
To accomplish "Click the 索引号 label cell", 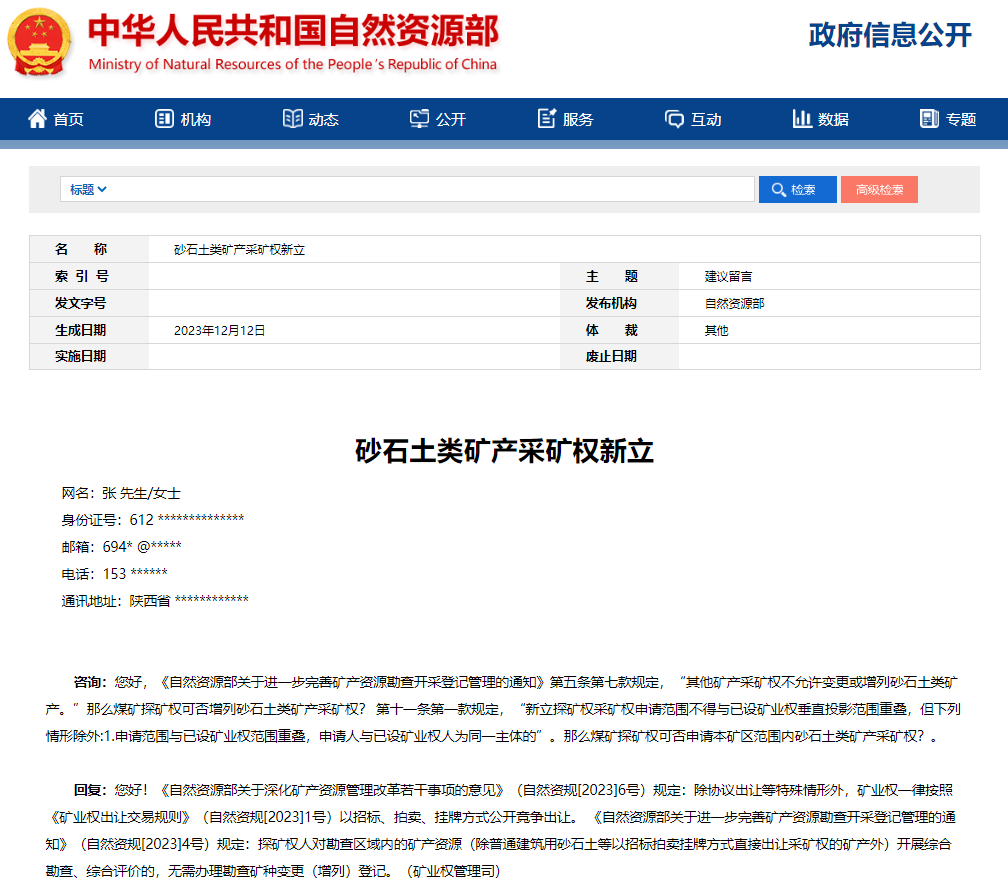I will (89, 276).
